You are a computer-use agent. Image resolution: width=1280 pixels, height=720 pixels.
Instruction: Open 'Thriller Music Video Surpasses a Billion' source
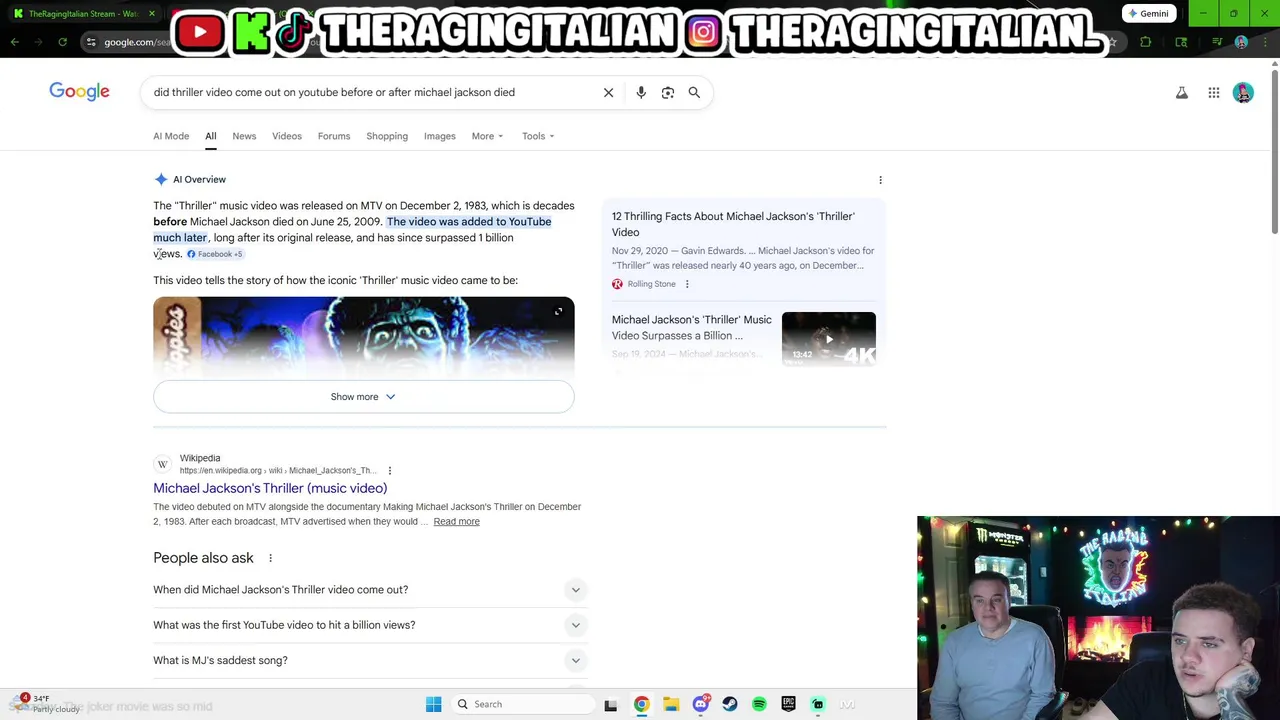coord(692,327)
